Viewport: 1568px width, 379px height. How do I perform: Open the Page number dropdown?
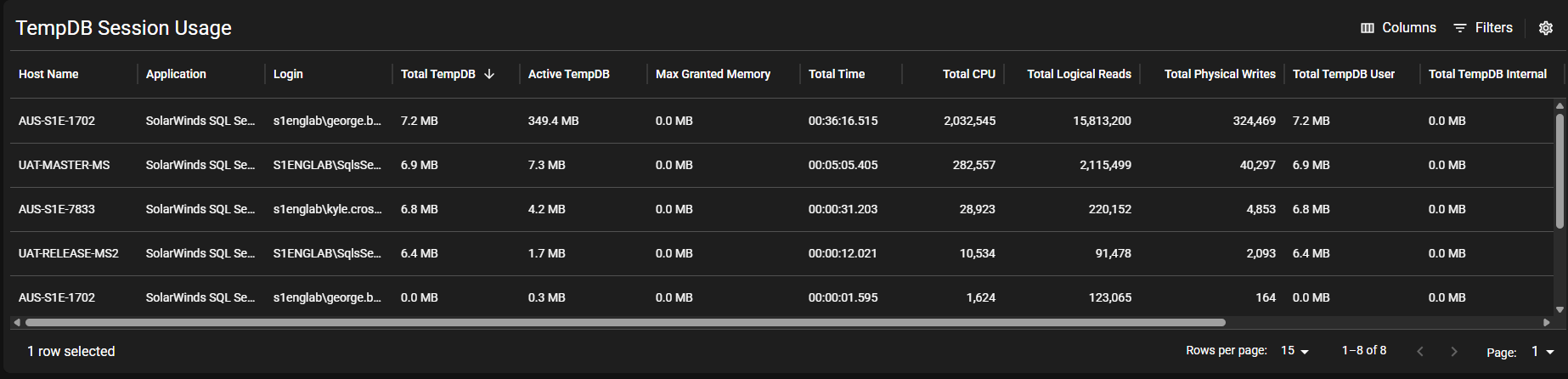[x=1543, y=352]
